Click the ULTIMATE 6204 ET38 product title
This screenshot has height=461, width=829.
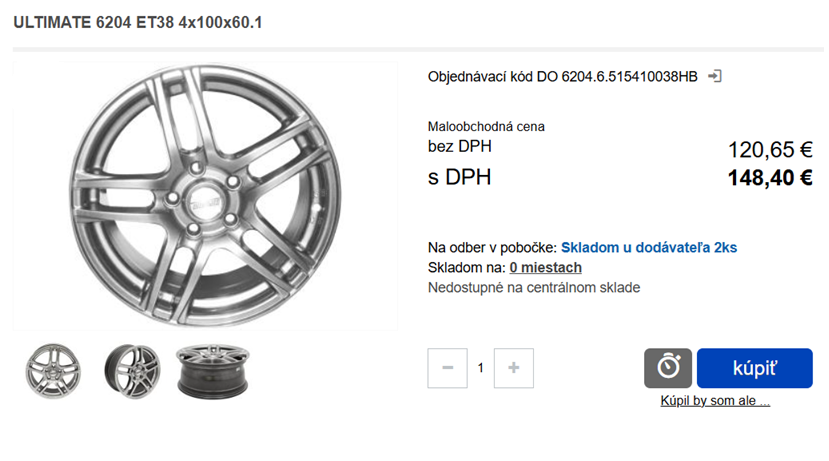[138, 22]
